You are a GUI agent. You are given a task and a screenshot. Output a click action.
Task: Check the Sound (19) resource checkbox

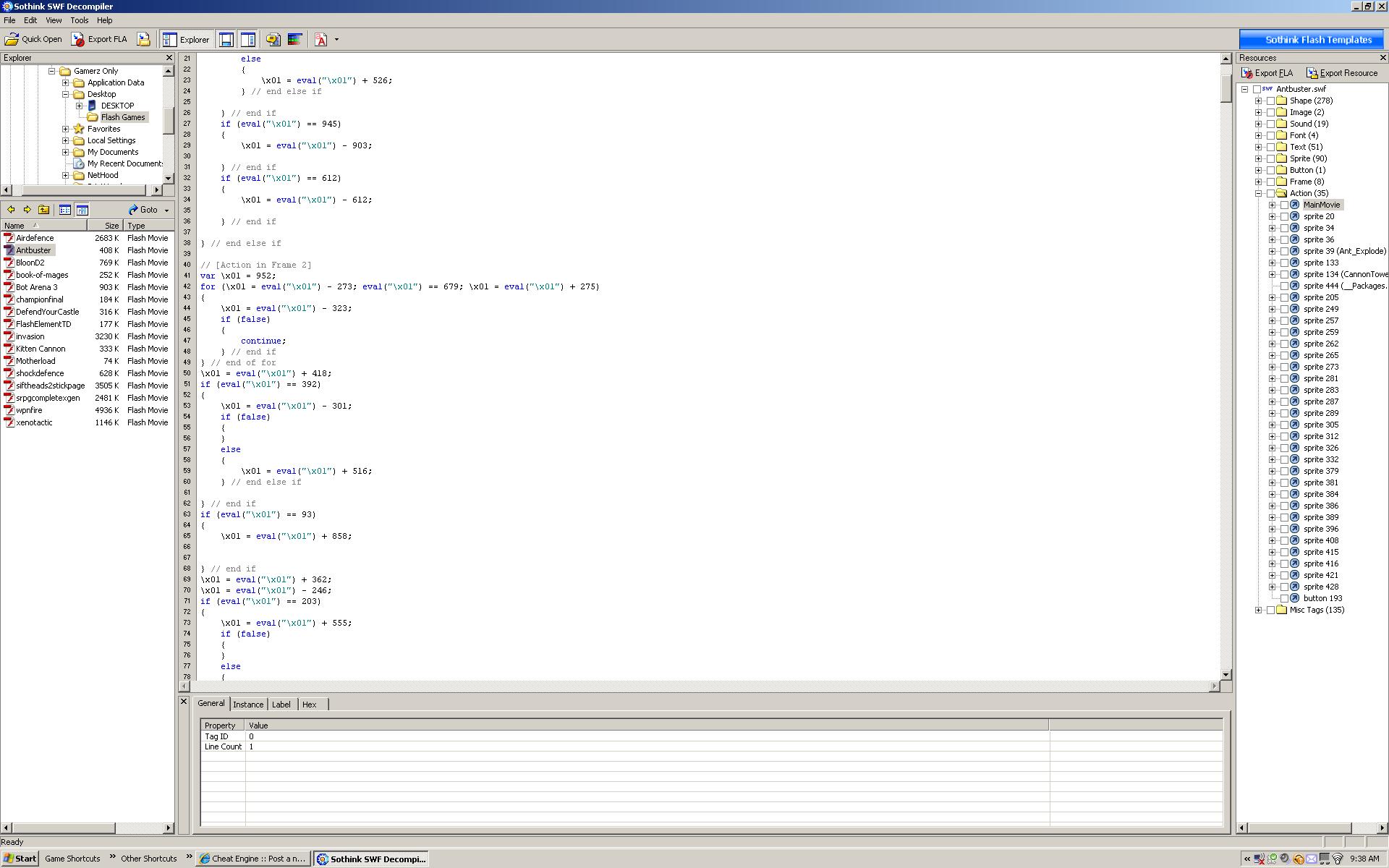click(x=1272, y=123)
